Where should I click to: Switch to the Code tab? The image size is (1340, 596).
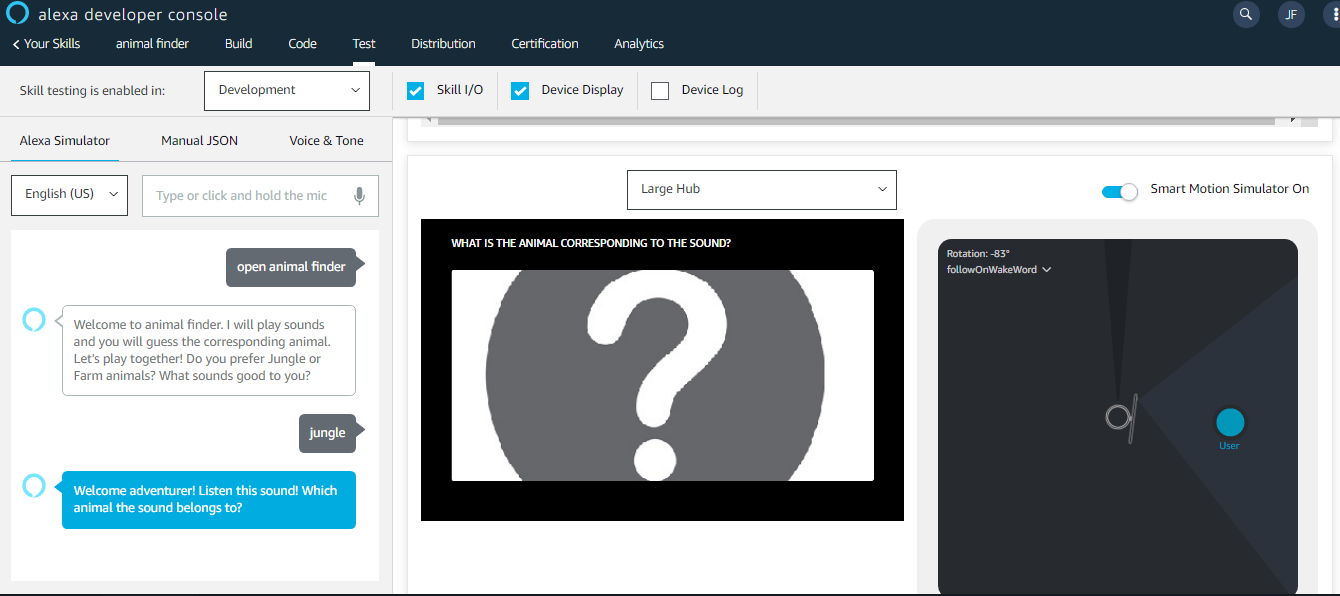point(302,44)
